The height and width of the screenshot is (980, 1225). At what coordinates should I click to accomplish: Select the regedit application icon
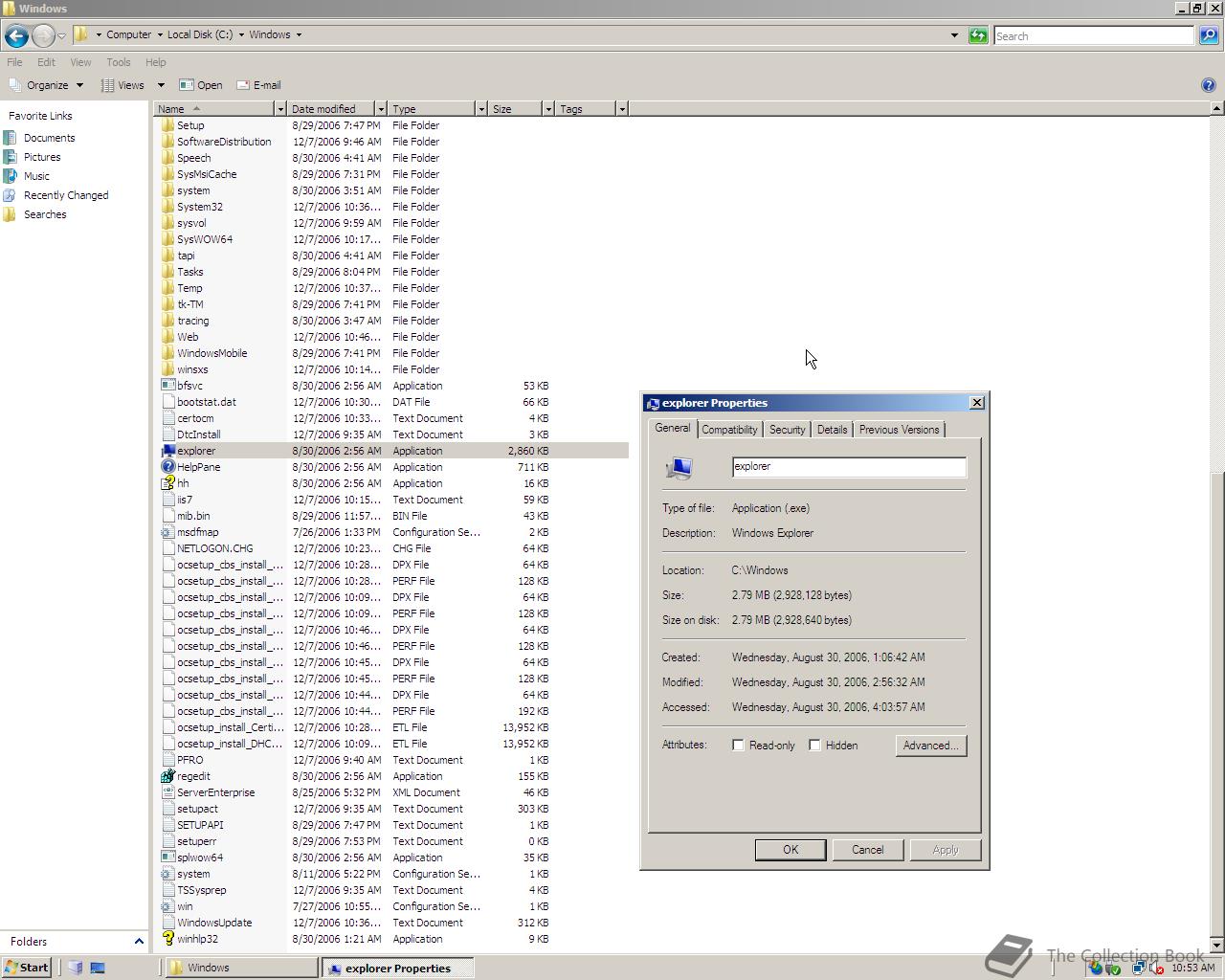[168, 776]
